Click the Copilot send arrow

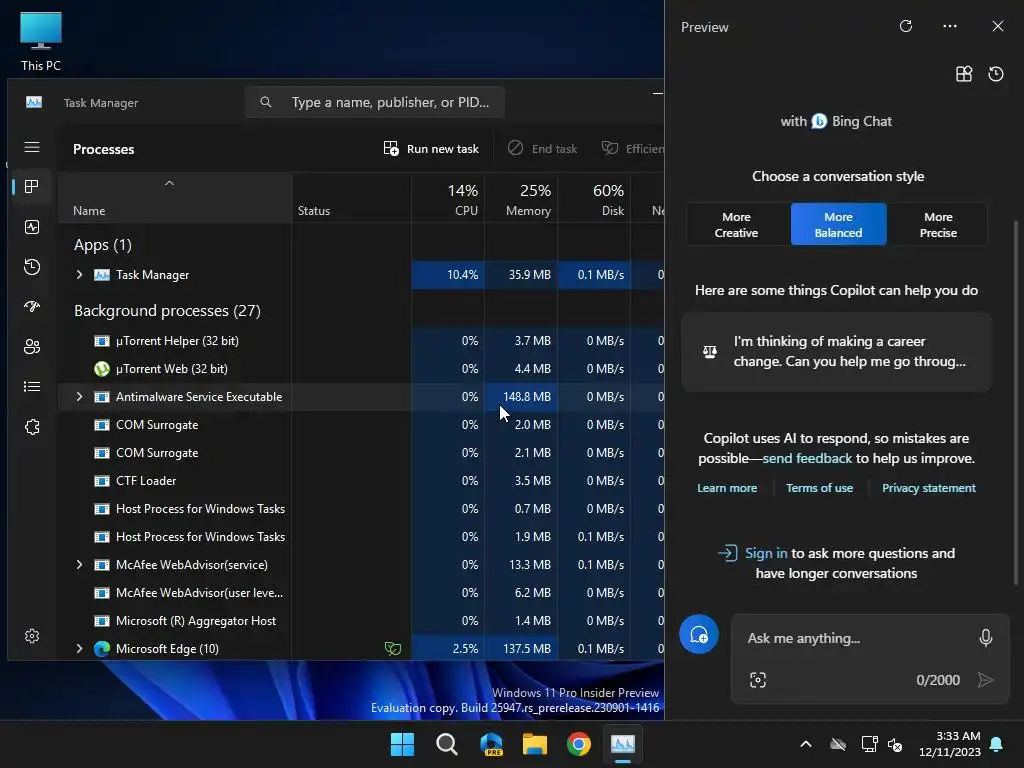tap(985, 680)
